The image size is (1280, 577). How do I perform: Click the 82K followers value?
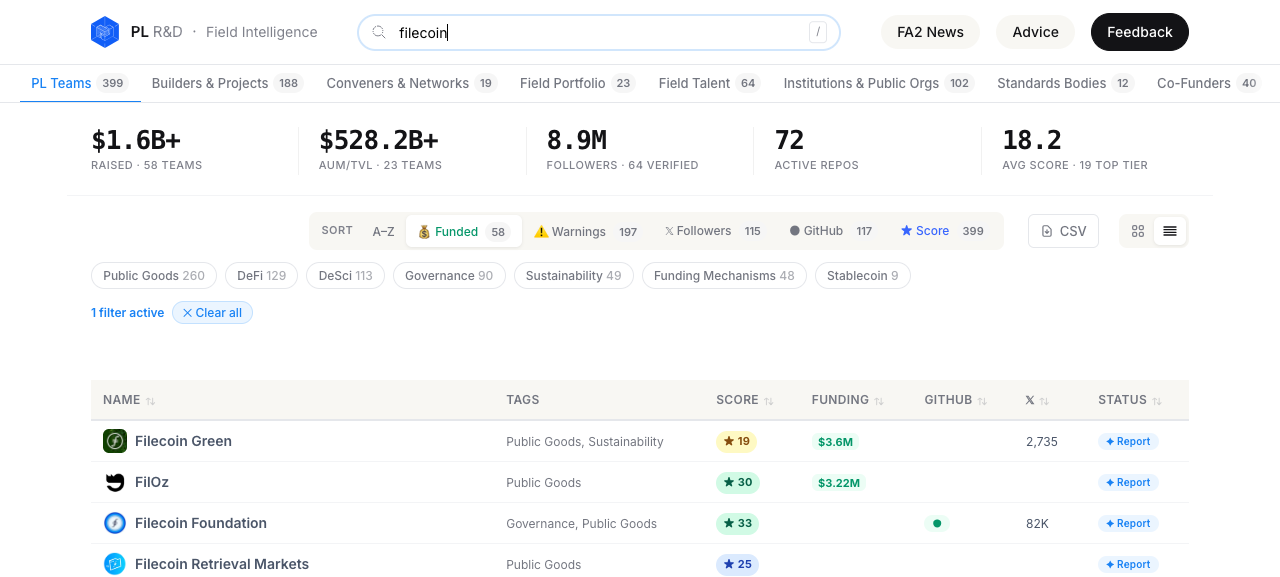(1037, 523)
